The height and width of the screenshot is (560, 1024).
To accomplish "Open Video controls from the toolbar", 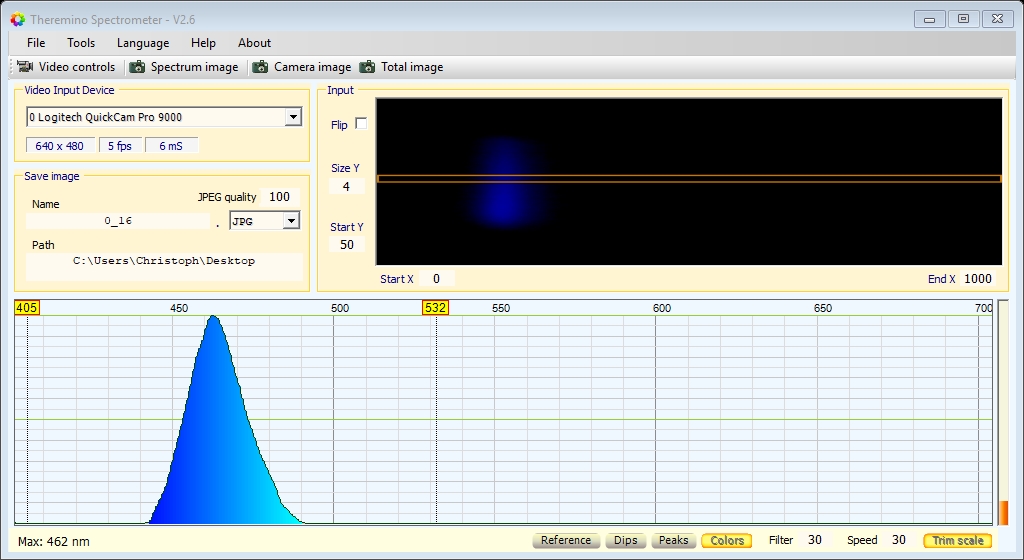I will pyautogui.click(x=67, y=67).
